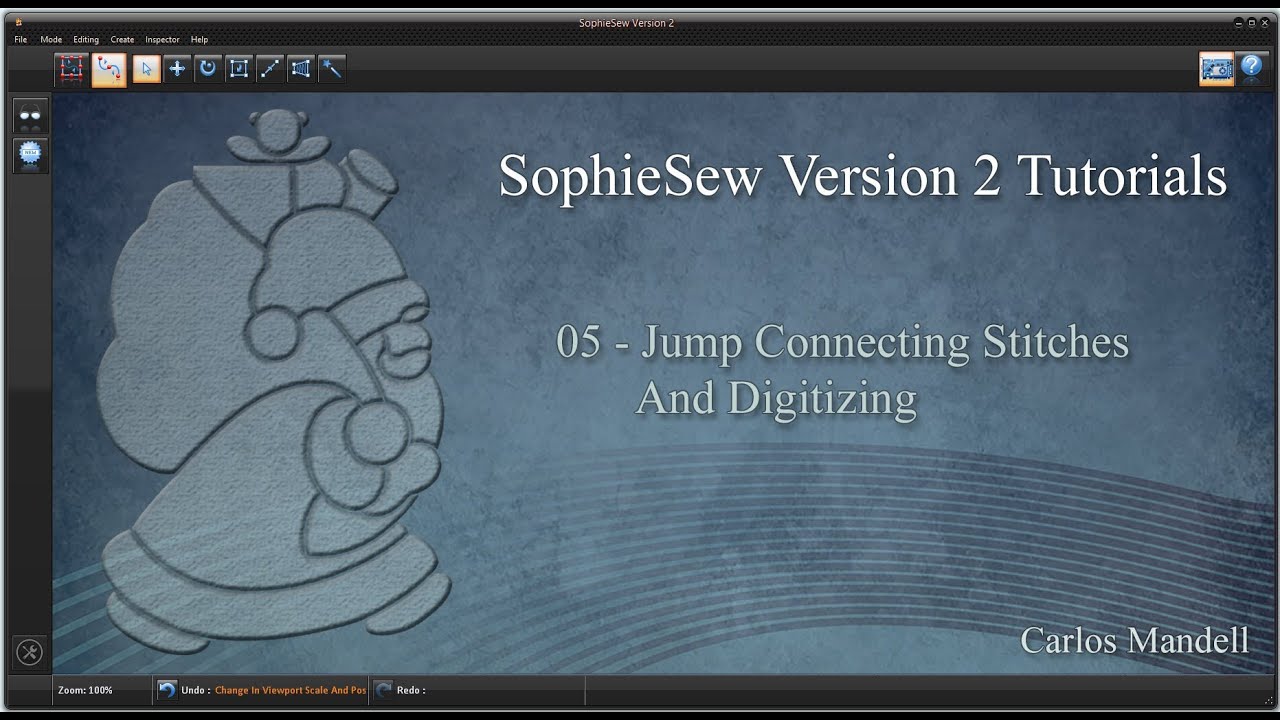Open the blue badge seal panel
1280x720 pixels.
(30, 155)
